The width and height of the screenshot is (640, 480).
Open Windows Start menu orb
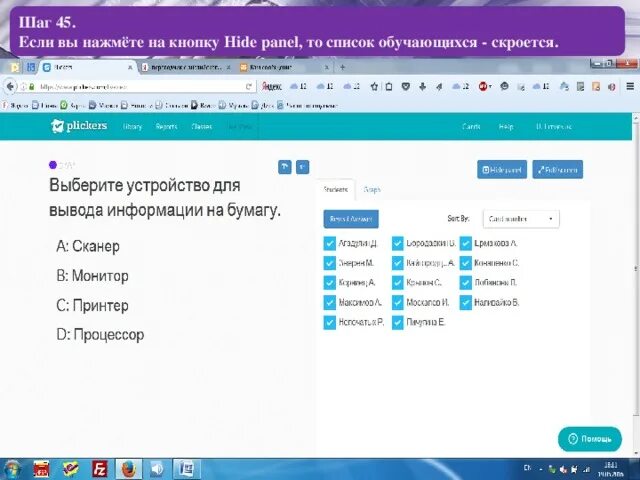pyautogui.click(x=12, y=469)
